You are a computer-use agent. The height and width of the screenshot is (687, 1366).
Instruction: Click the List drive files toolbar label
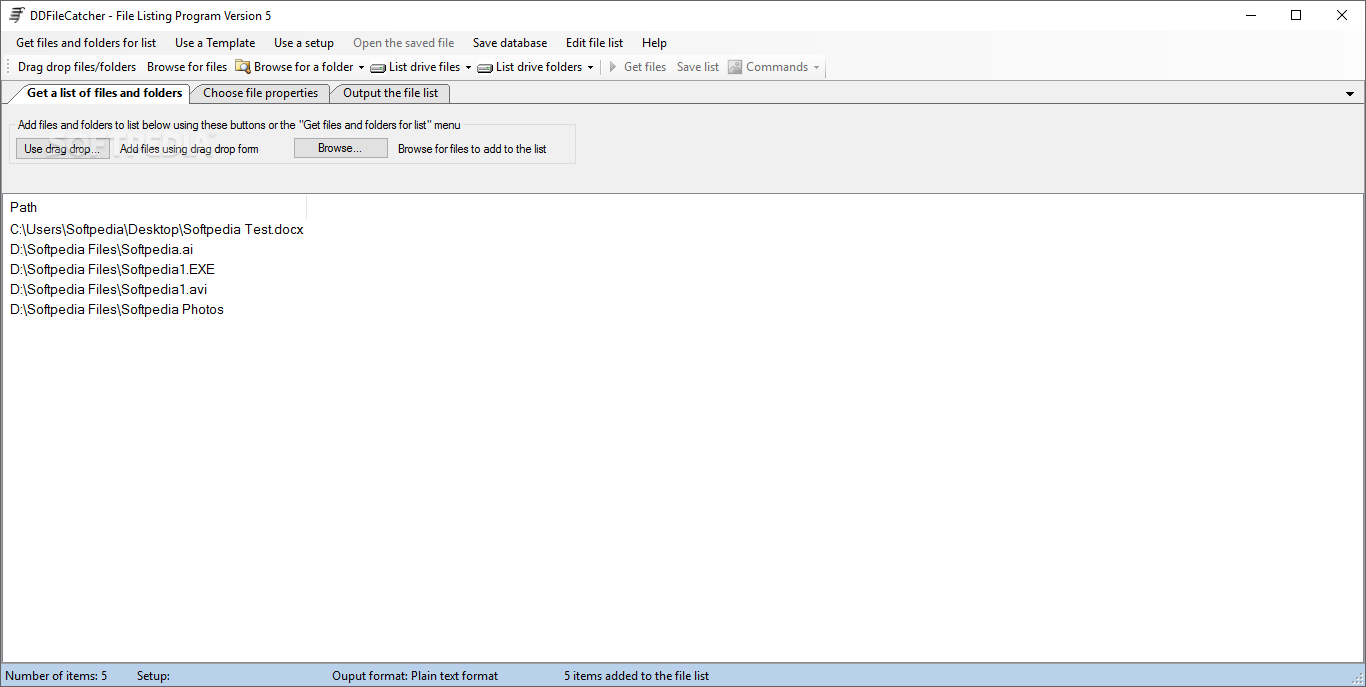click(424, 67)
